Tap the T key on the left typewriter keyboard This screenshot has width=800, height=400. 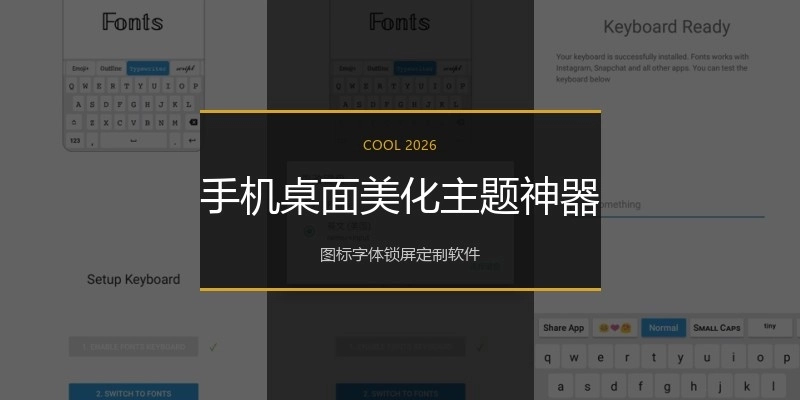pyautogui.click(x=127, y=86)
